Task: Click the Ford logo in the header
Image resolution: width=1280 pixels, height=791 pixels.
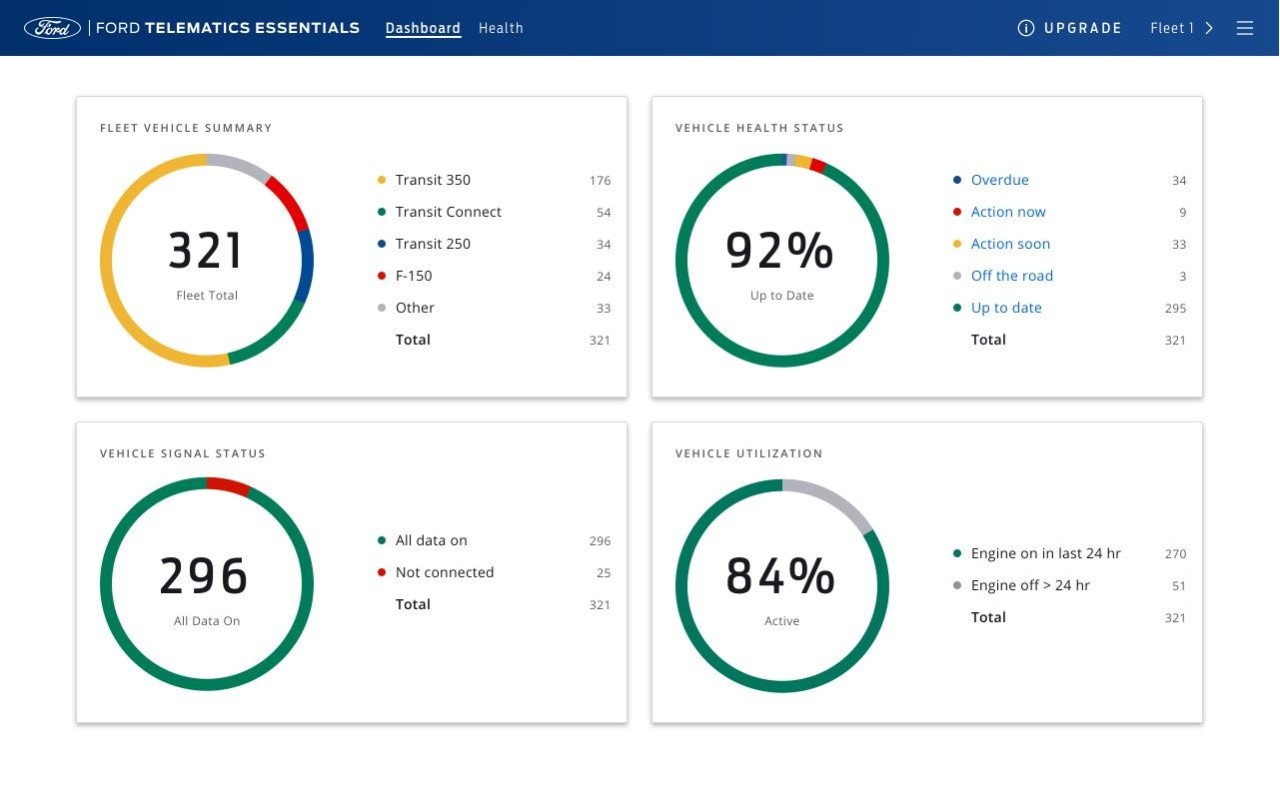Action: click(x=51, y=27)
